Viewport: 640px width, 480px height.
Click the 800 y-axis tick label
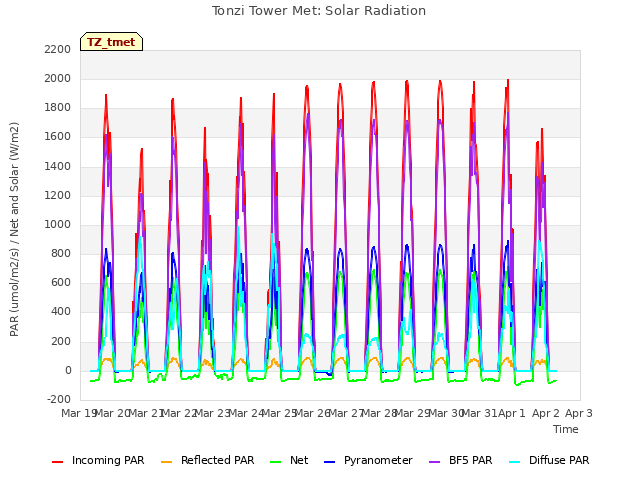(x=61, y=253)
